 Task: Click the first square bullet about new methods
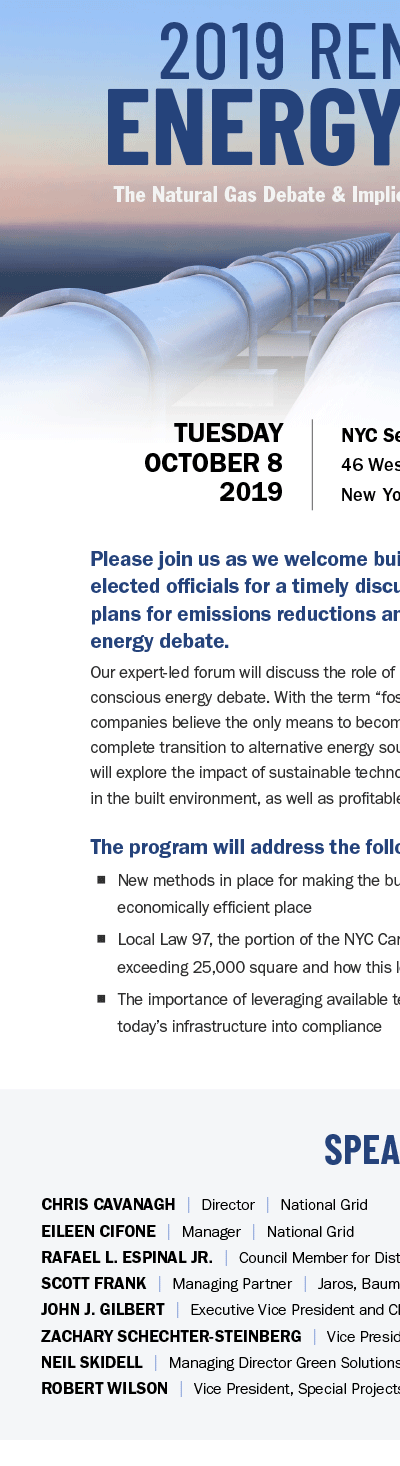tap(101, 880)
